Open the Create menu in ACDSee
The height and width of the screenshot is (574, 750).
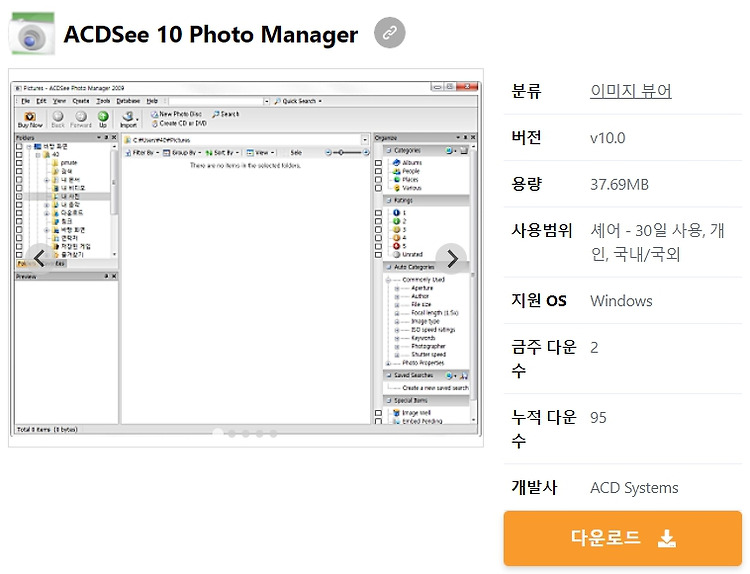pyautogui.click(x=81, y=101)
